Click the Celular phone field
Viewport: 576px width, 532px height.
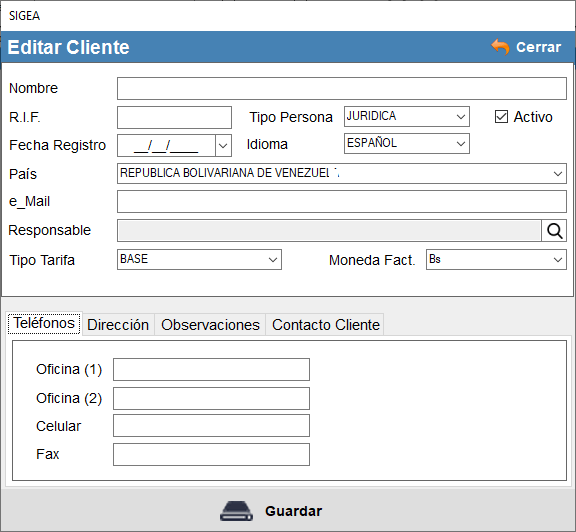(x=211, y=426)
